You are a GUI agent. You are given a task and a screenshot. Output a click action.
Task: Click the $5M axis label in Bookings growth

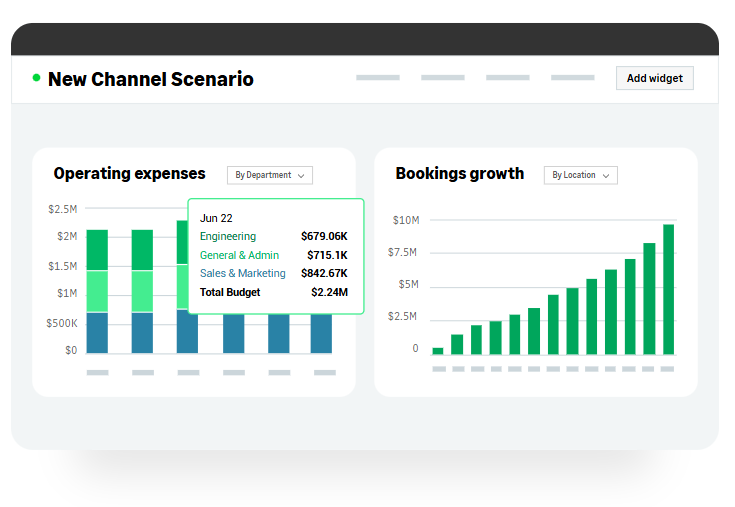point(408,284)
